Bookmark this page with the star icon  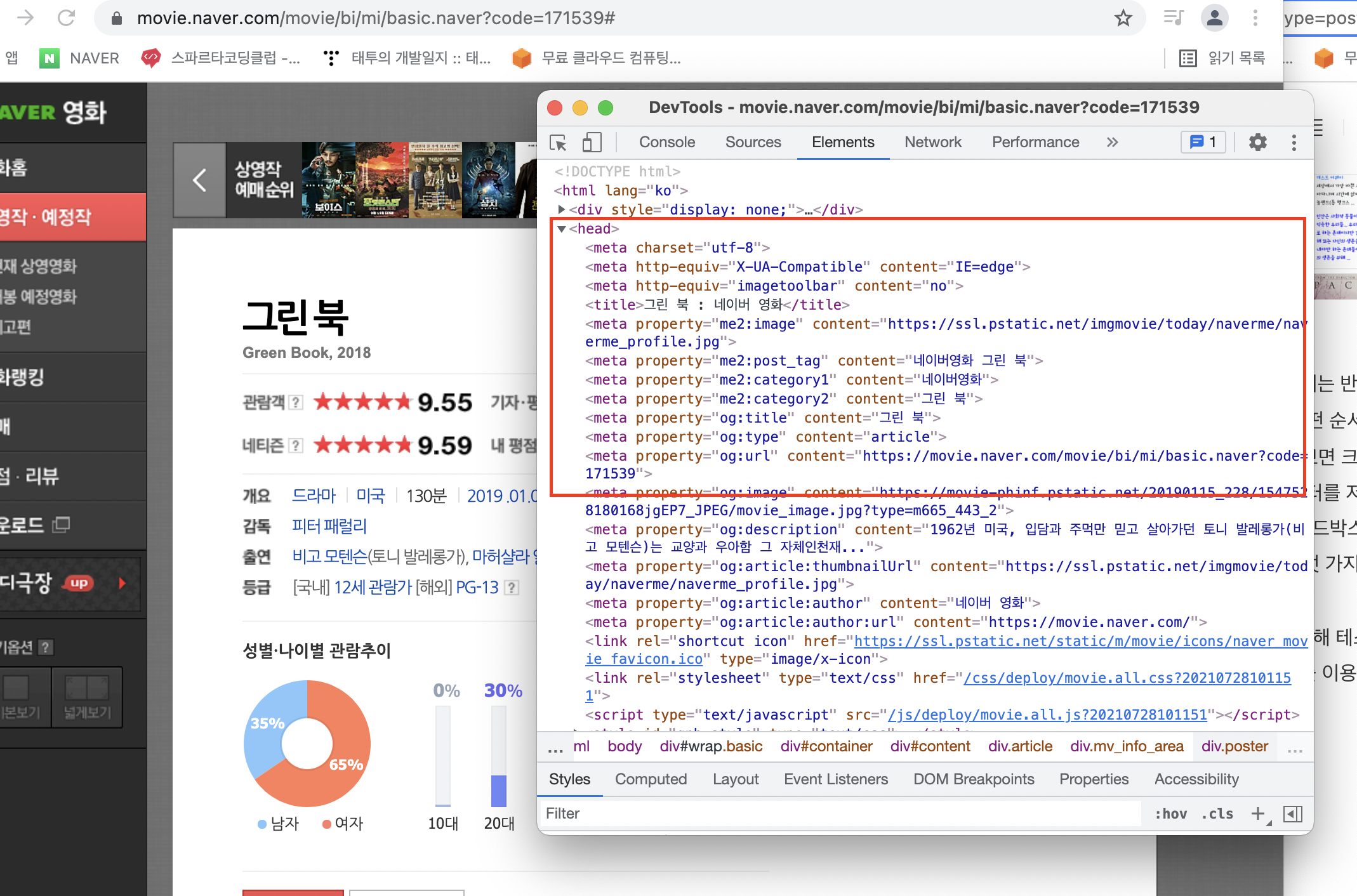(1123, 18)
